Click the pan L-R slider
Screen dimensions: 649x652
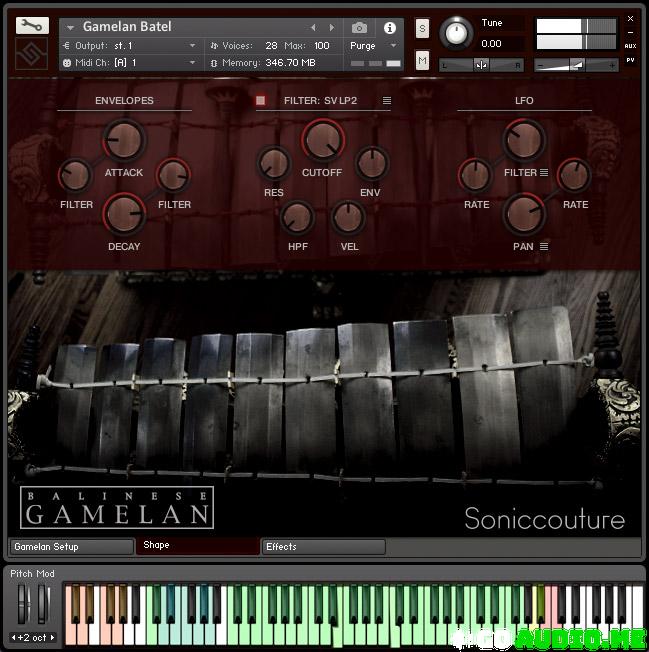click(x=481, y=65)
